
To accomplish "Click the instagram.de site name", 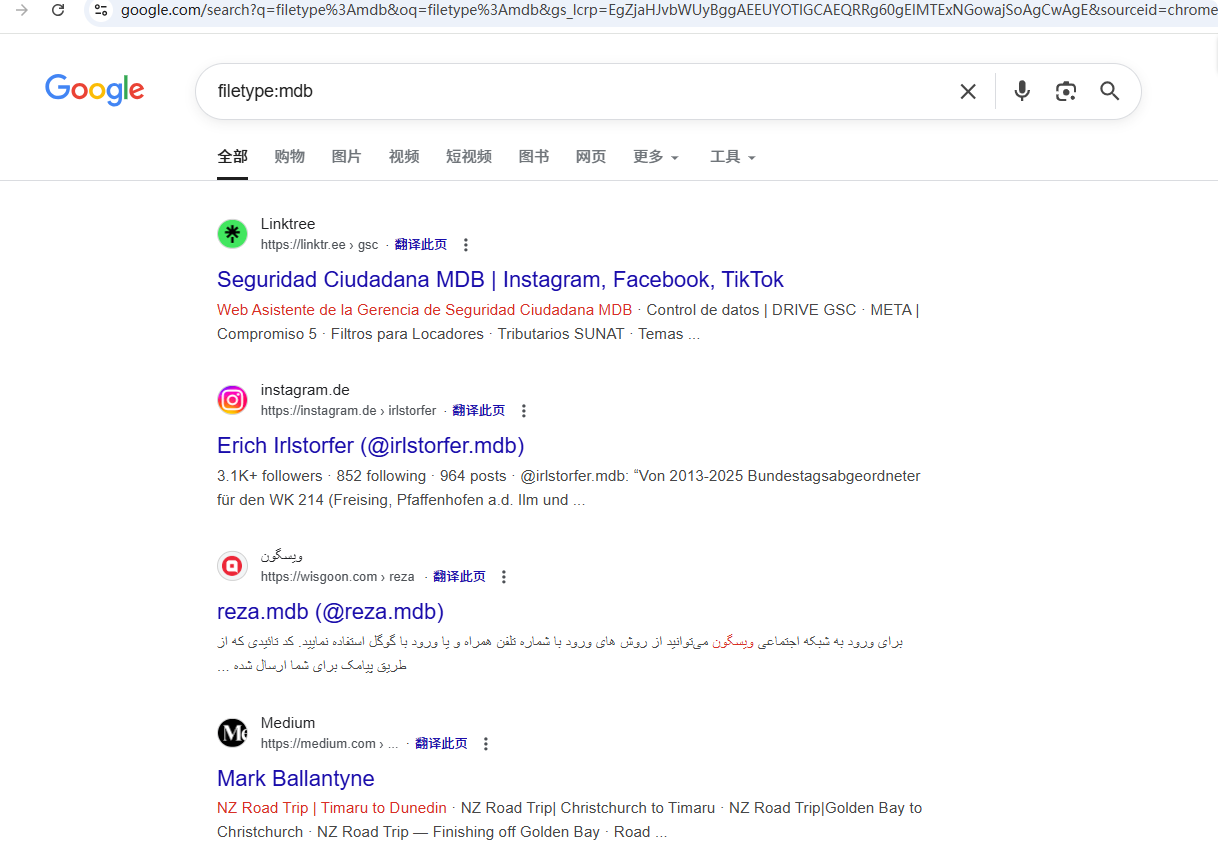I will 305,390.
